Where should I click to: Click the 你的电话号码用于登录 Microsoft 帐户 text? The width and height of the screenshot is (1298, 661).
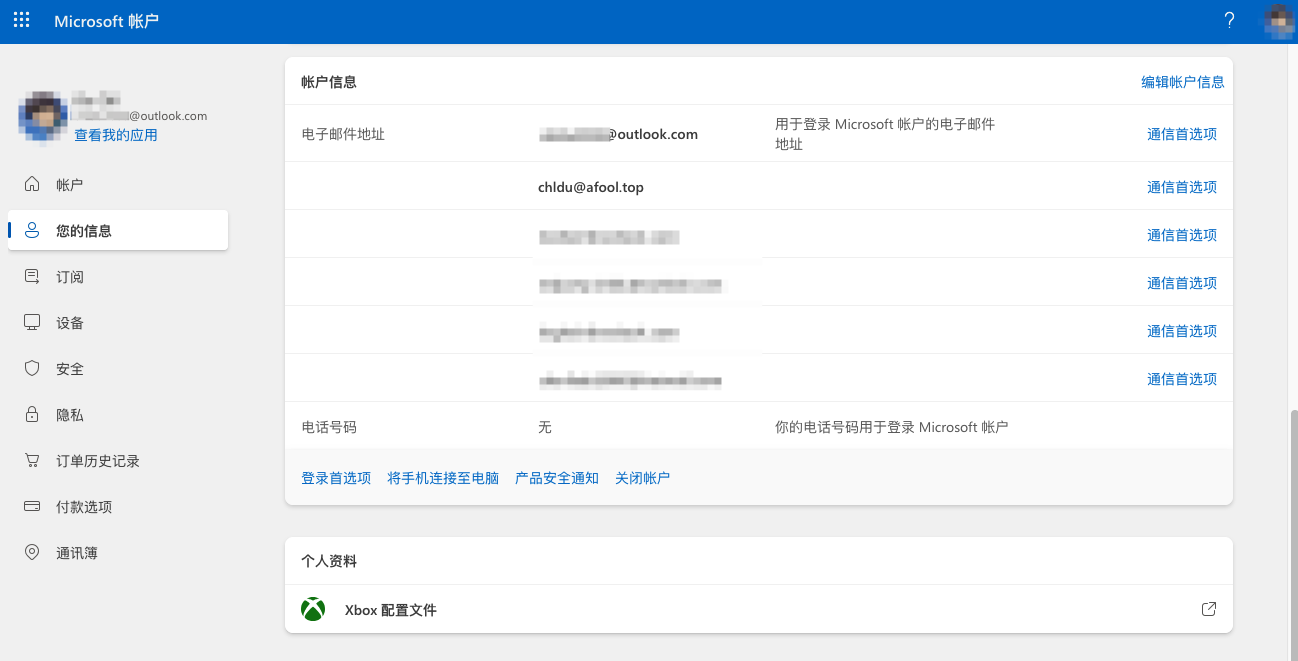pos(892,427)
